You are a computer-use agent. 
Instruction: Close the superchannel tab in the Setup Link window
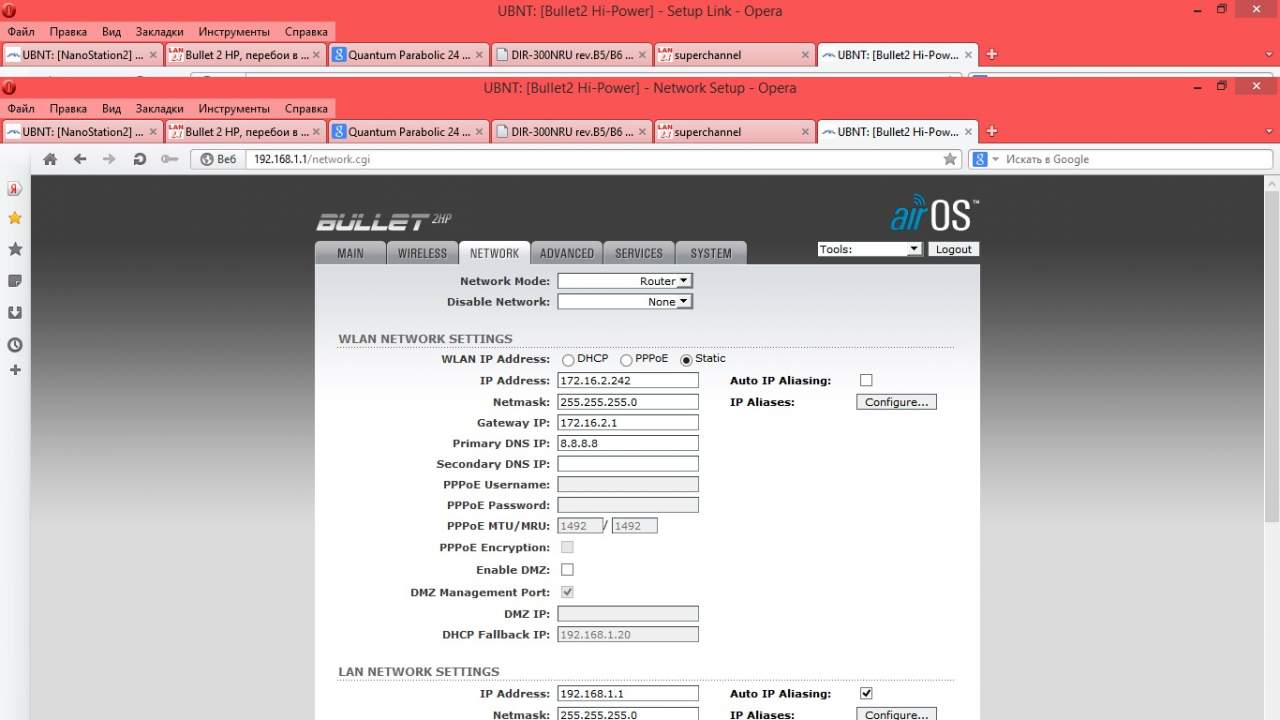point(806,55)
